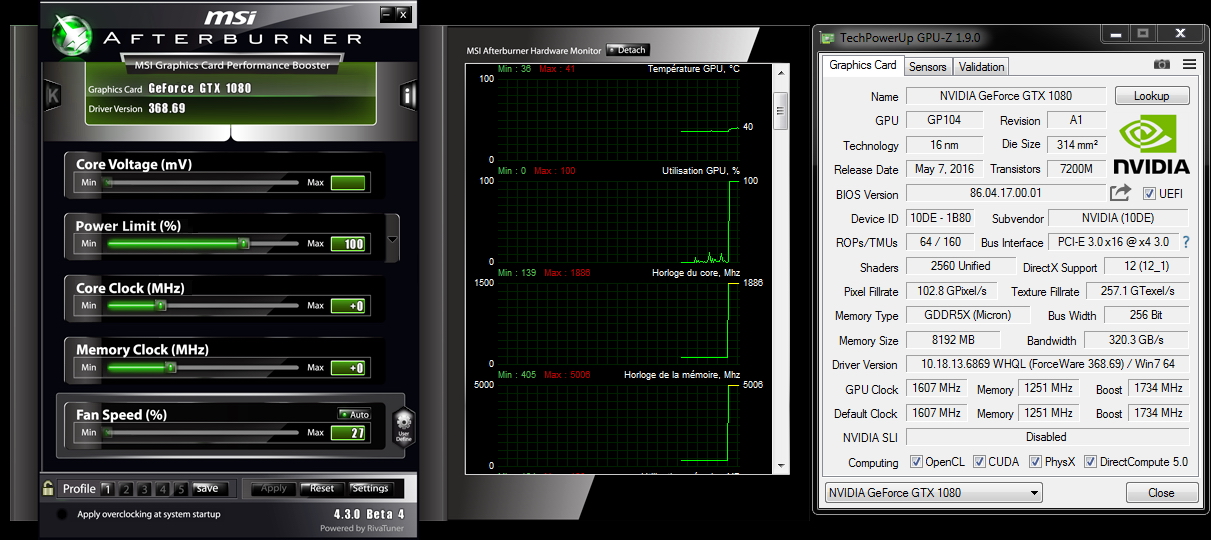Image resolution: width=1211 pixels, height=540 pixels.
Task: Open the GPU selection dropdown in GPU-Z
Action: [933, 492]
